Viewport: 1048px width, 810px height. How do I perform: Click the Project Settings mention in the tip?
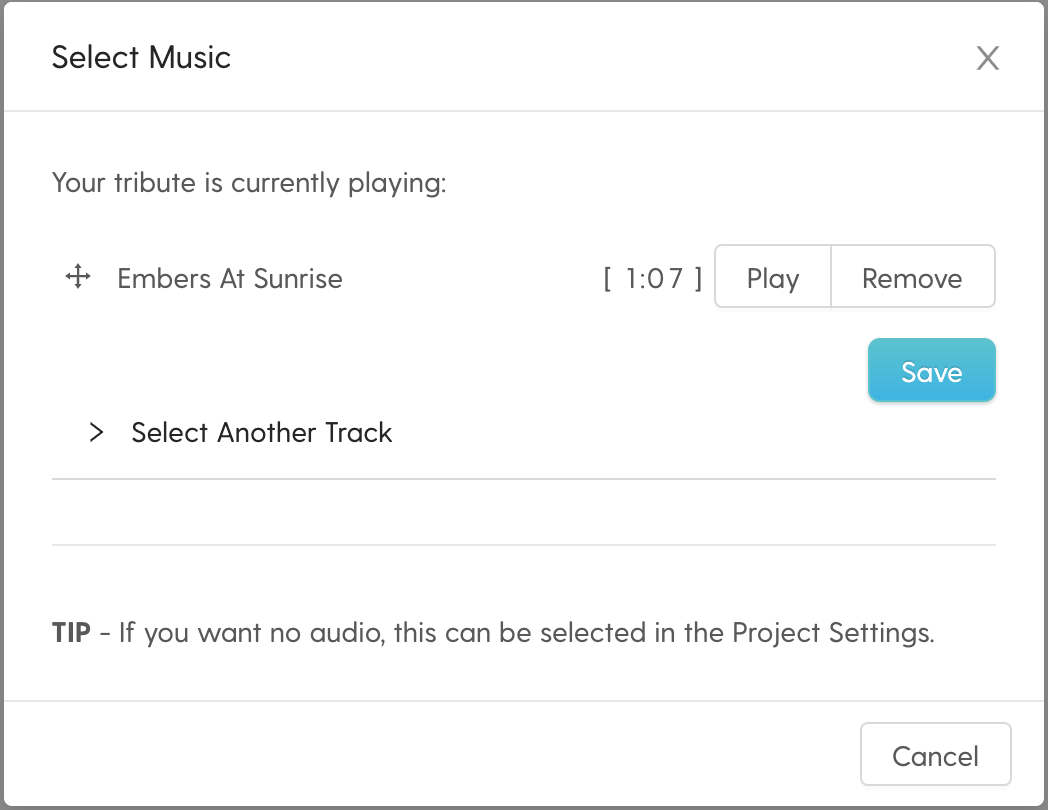coord(831,633)
